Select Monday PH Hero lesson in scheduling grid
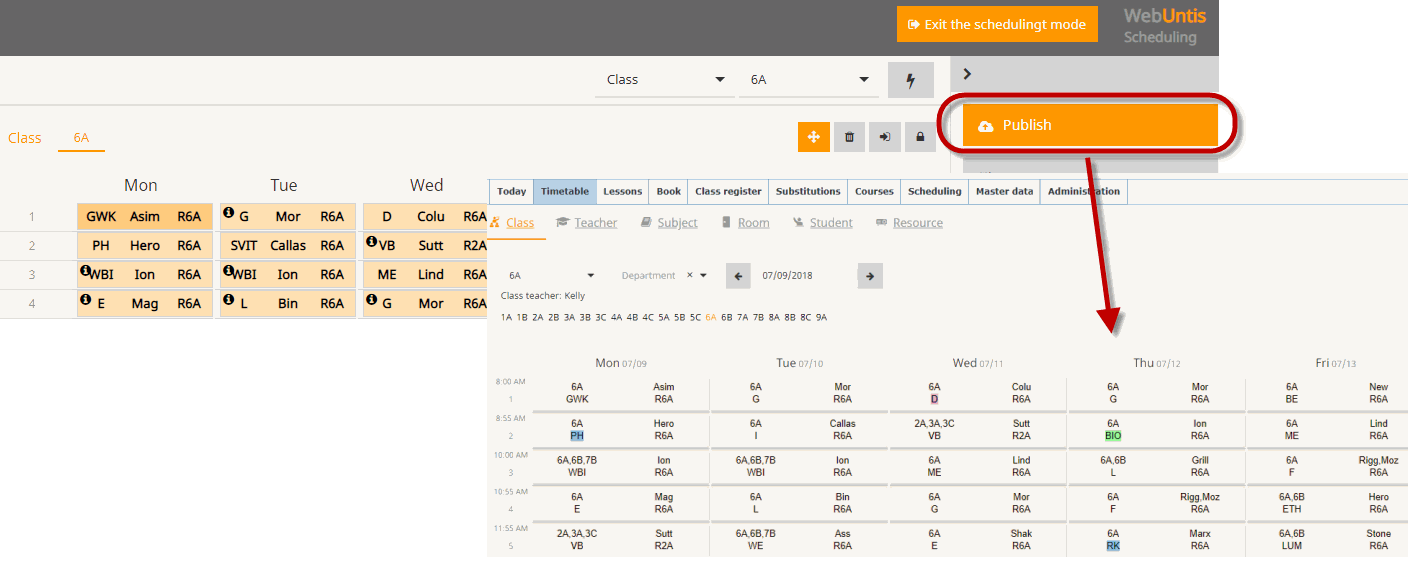Image resolution: width=1408 pixels, height=563 pixels. coord(145,246)
